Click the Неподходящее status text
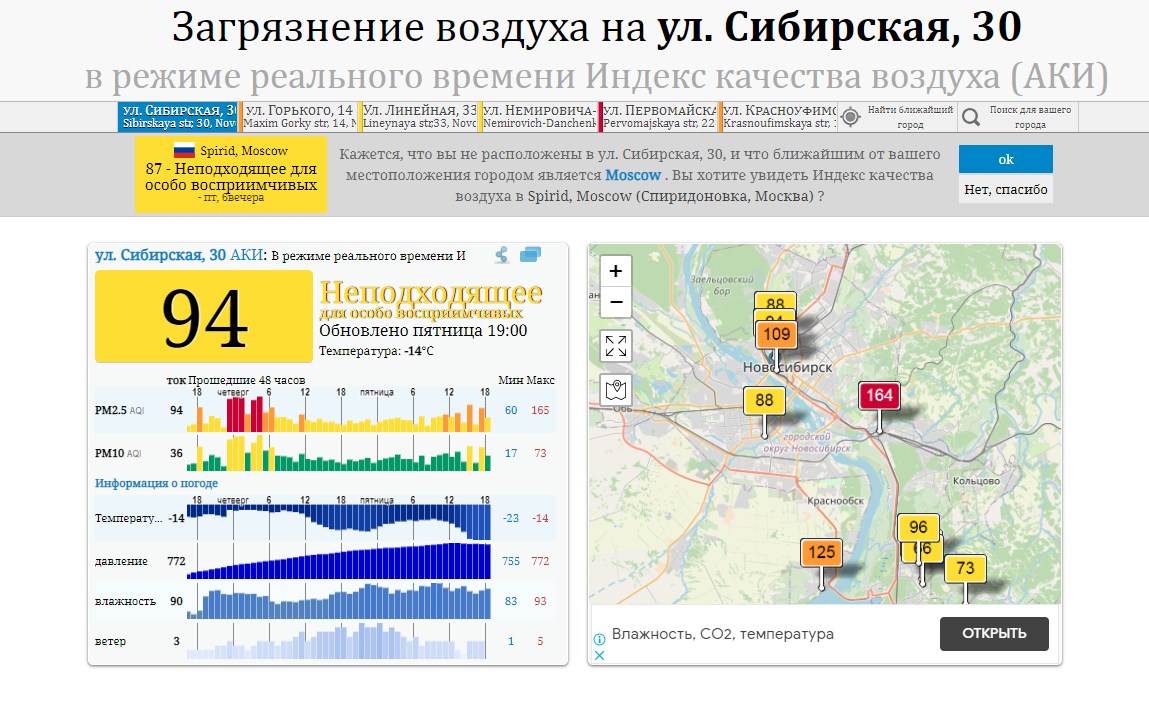The height and width of the screenshot is (701, 1149). pos(431,292)
